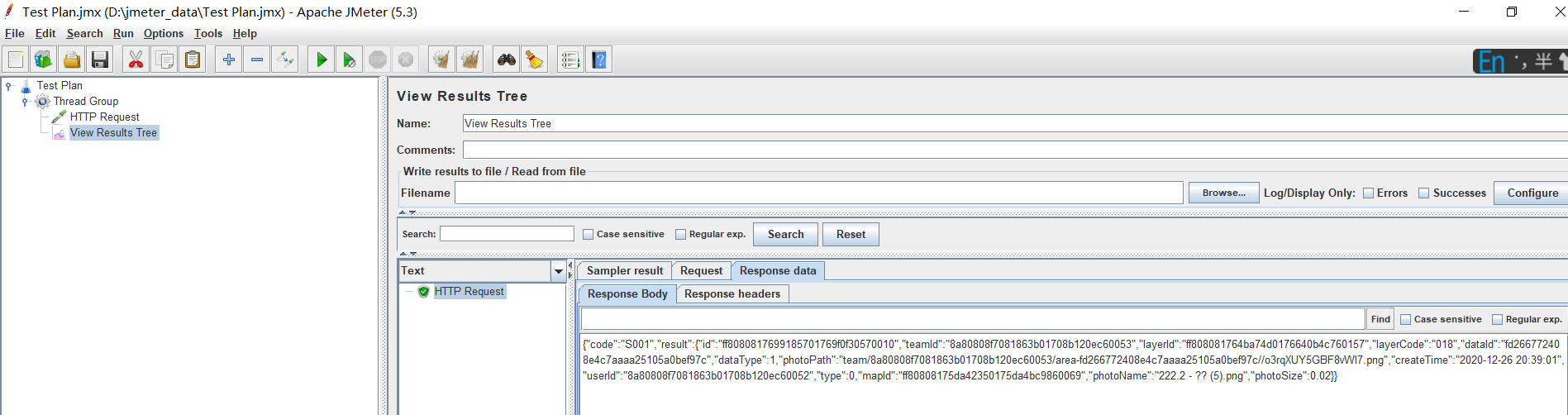Switch to Request tab
This screenshot has width=1568, height=415.
[702, 271]
